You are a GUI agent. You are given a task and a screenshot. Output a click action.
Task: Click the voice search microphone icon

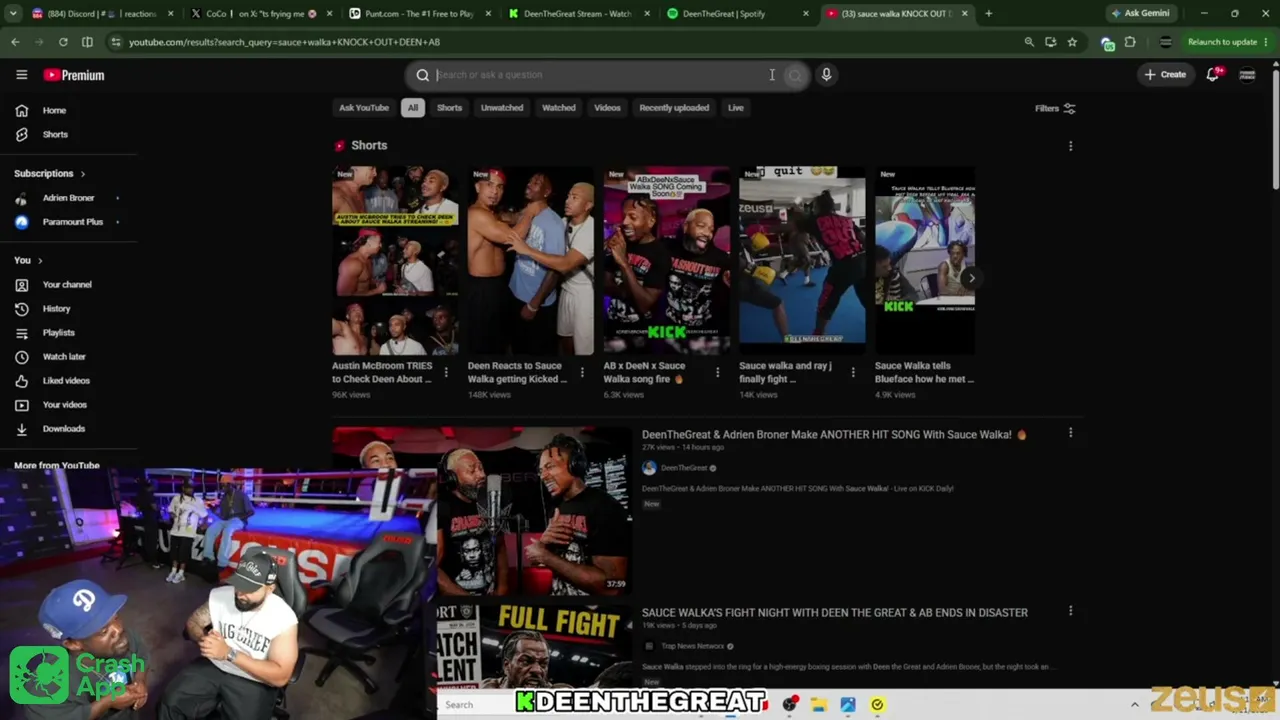tap(826, 75)
